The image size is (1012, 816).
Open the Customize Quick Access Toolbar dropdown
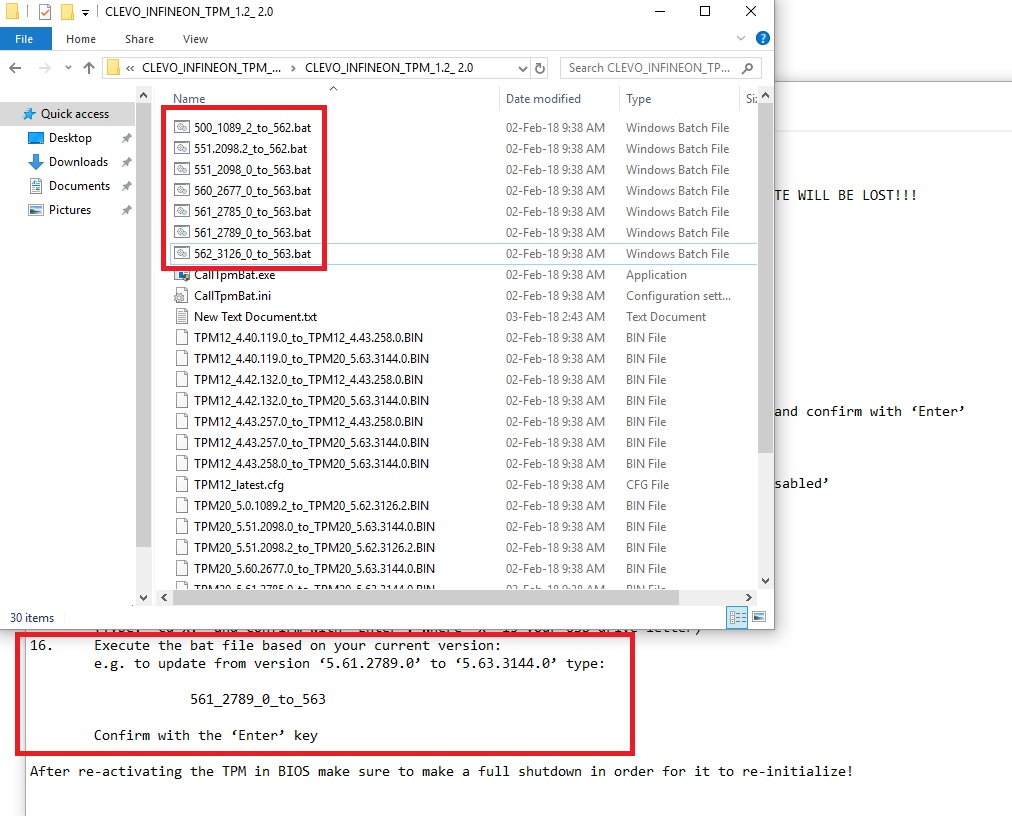point(85,12)
